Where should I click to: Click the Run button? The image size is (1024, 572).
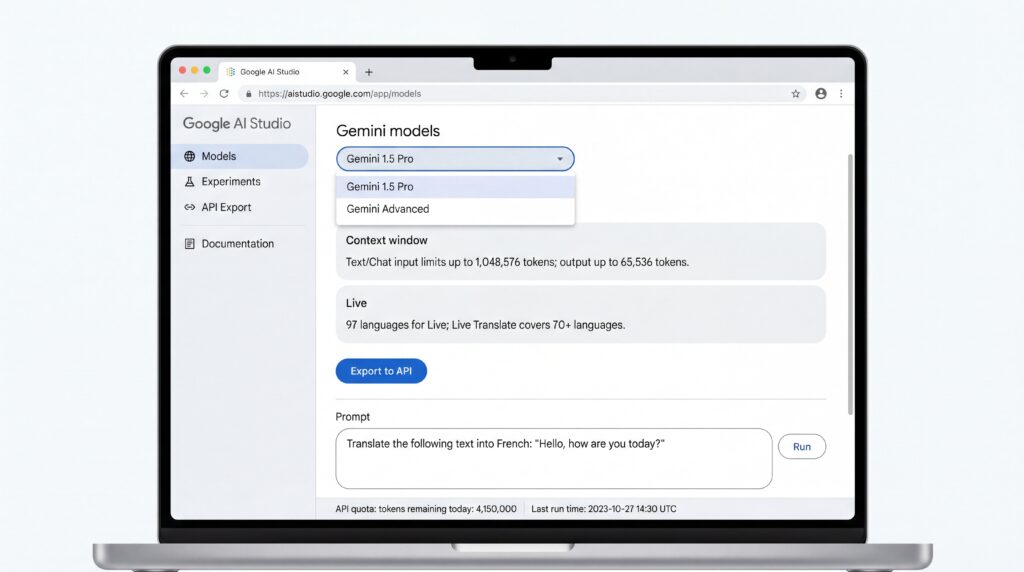click(x=802, y=447)
